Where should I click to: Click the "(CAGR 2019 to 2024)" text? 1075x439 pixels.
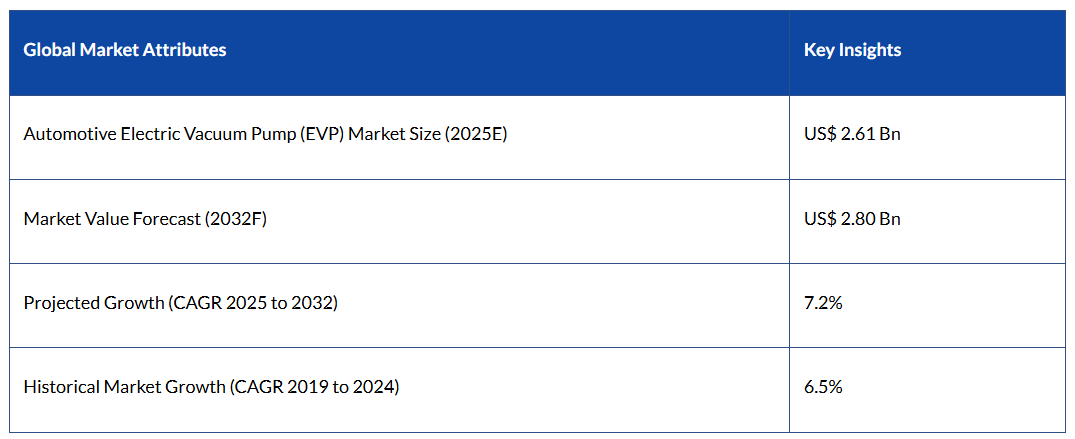coord(313,386)
